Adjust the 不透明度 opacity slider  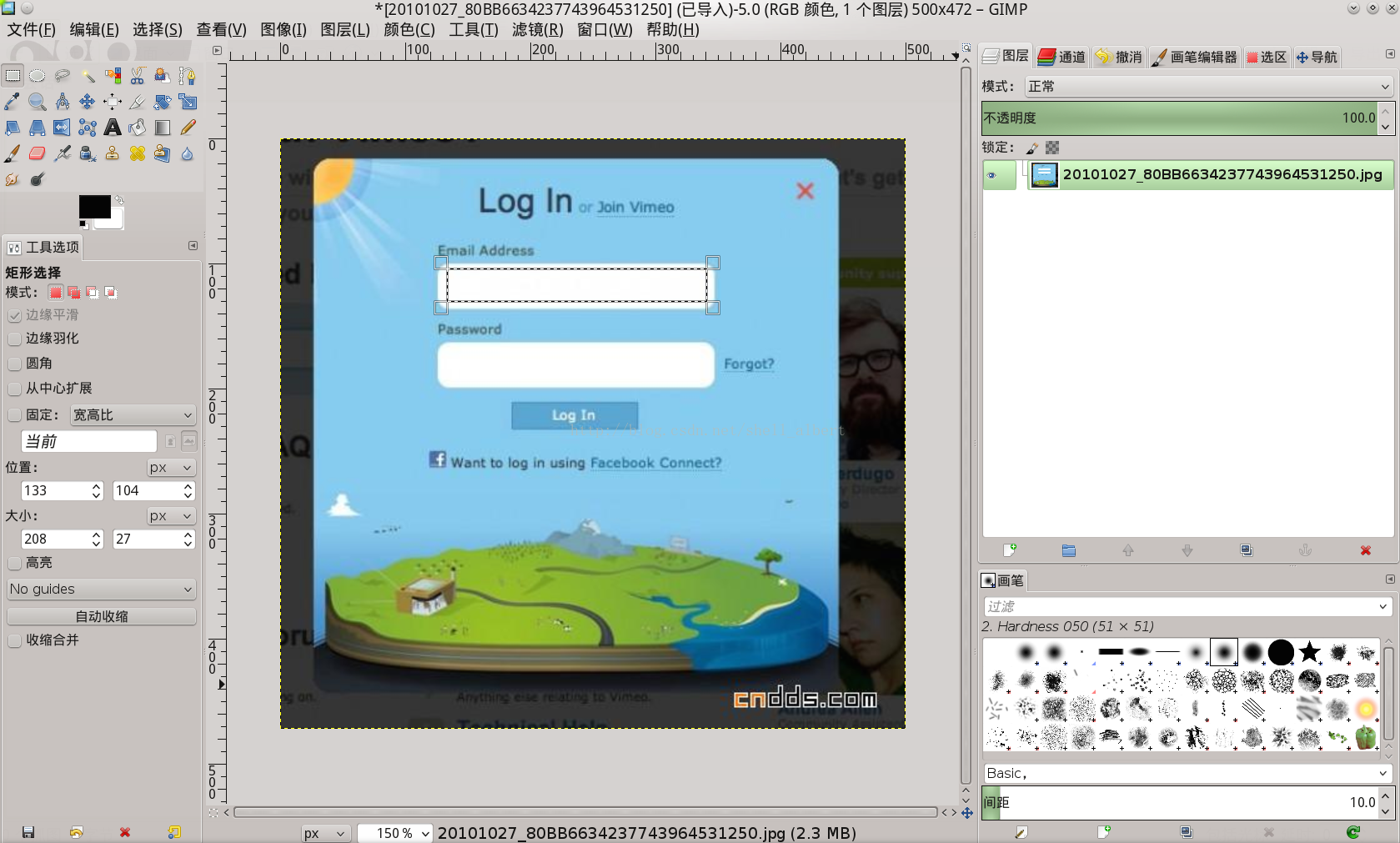(x=1180, y=118)
